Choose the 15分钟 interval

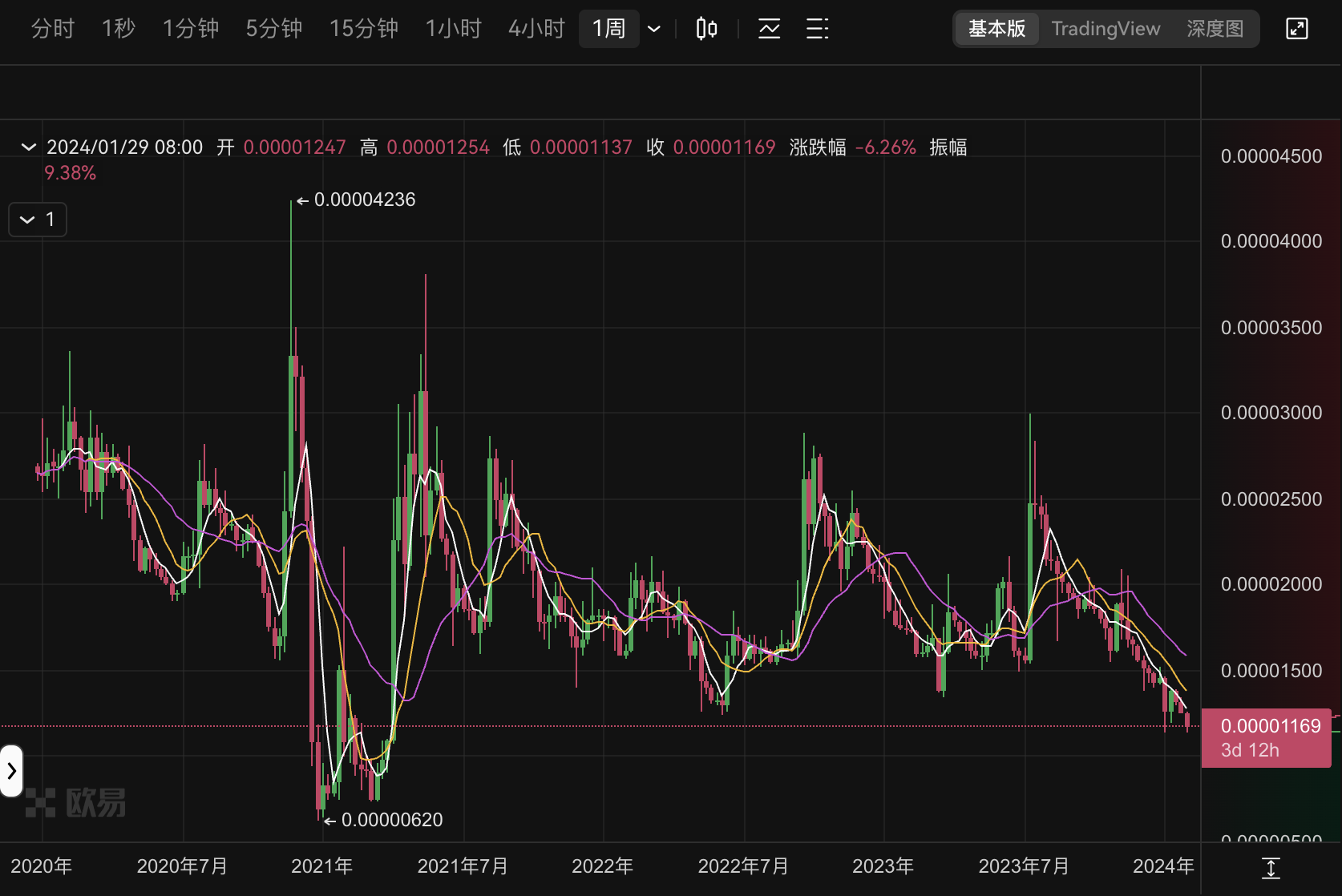point(363,29)
